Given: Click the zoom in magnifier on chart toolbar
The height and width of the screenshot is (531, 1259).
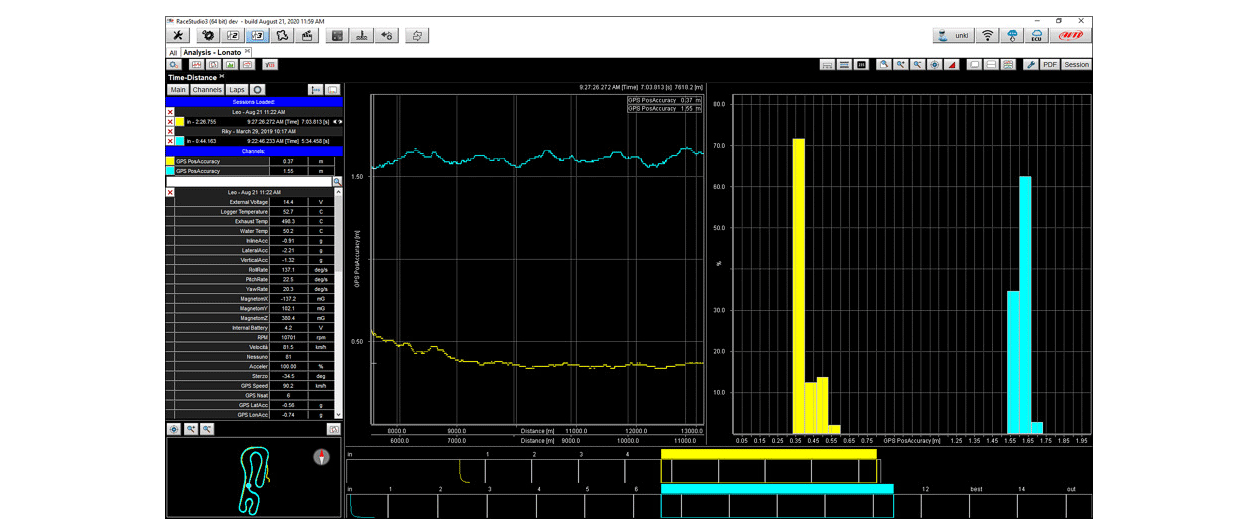Looking at the screenshot, I should 901,65.
